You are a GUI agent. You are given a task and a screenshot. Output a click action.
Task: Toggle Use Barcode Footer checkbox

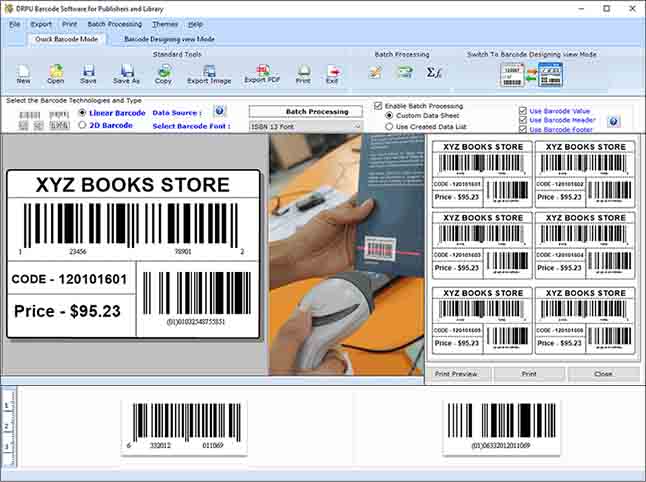point(523,129)
